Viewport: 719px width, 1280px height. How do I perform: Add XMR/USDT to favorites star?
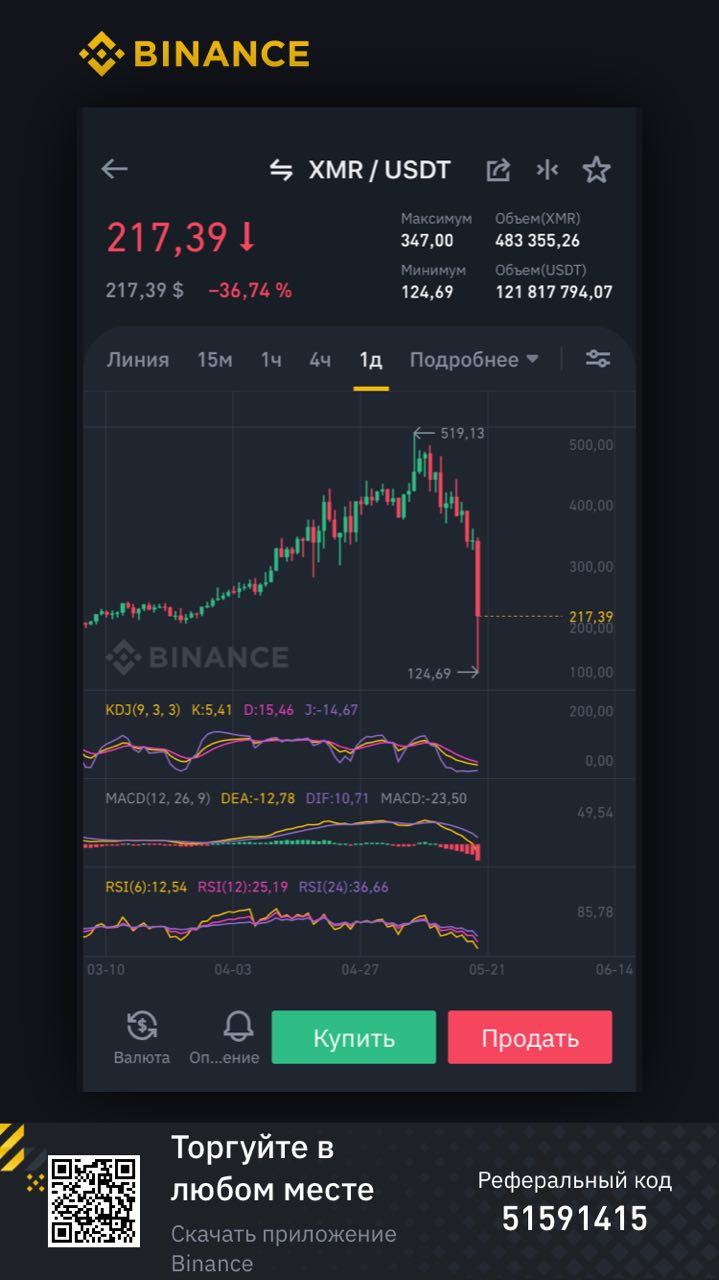(596, 170)
